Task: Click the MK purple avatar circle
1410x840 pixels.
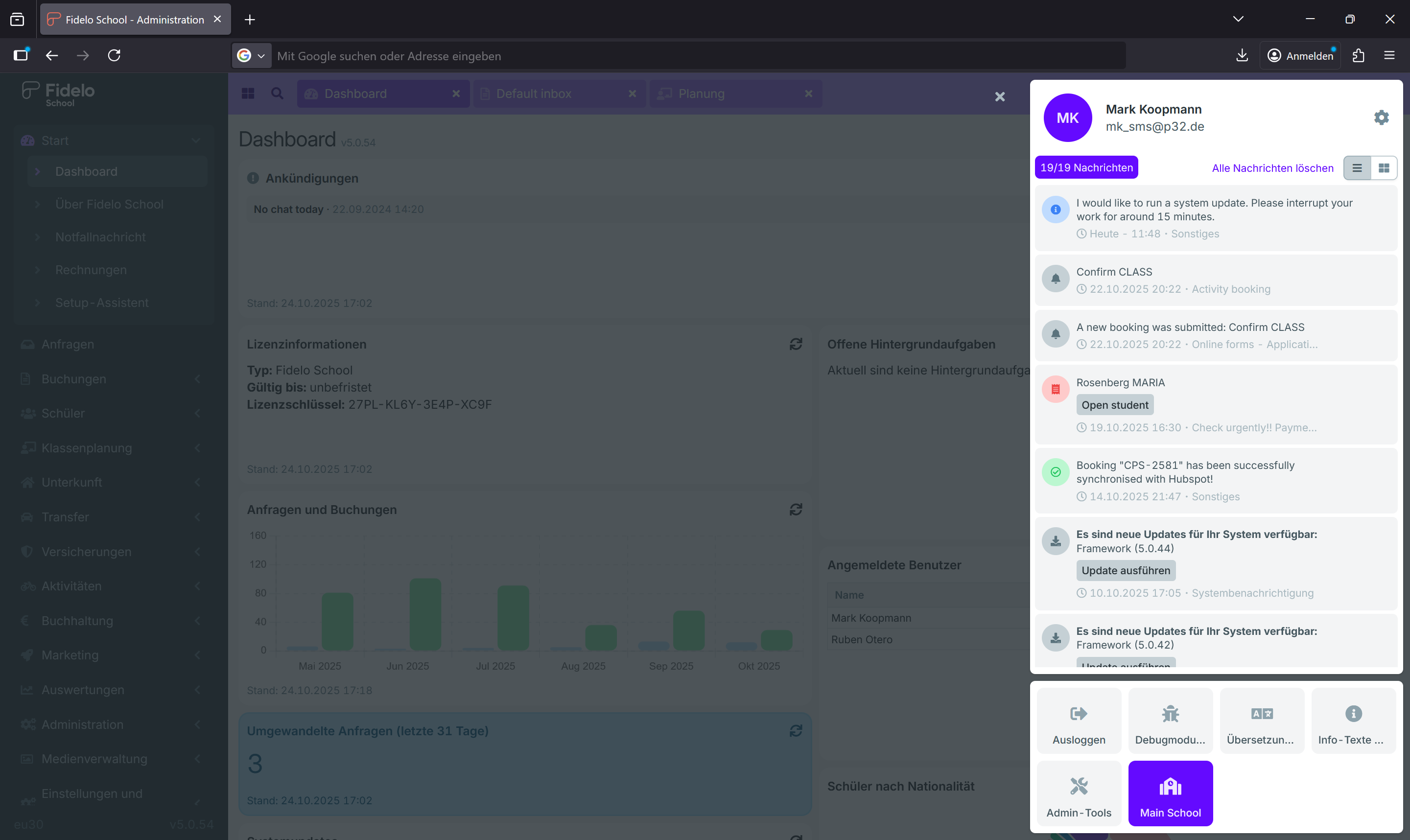Action: [x=1067, y=118]
